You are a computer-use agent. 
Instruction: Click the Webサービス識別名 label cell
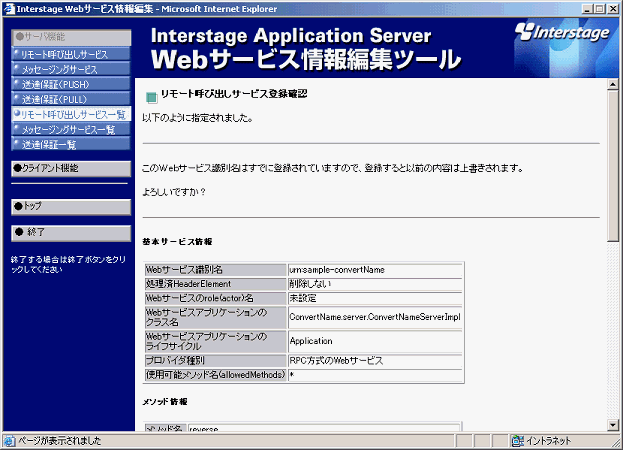point(215,270)
